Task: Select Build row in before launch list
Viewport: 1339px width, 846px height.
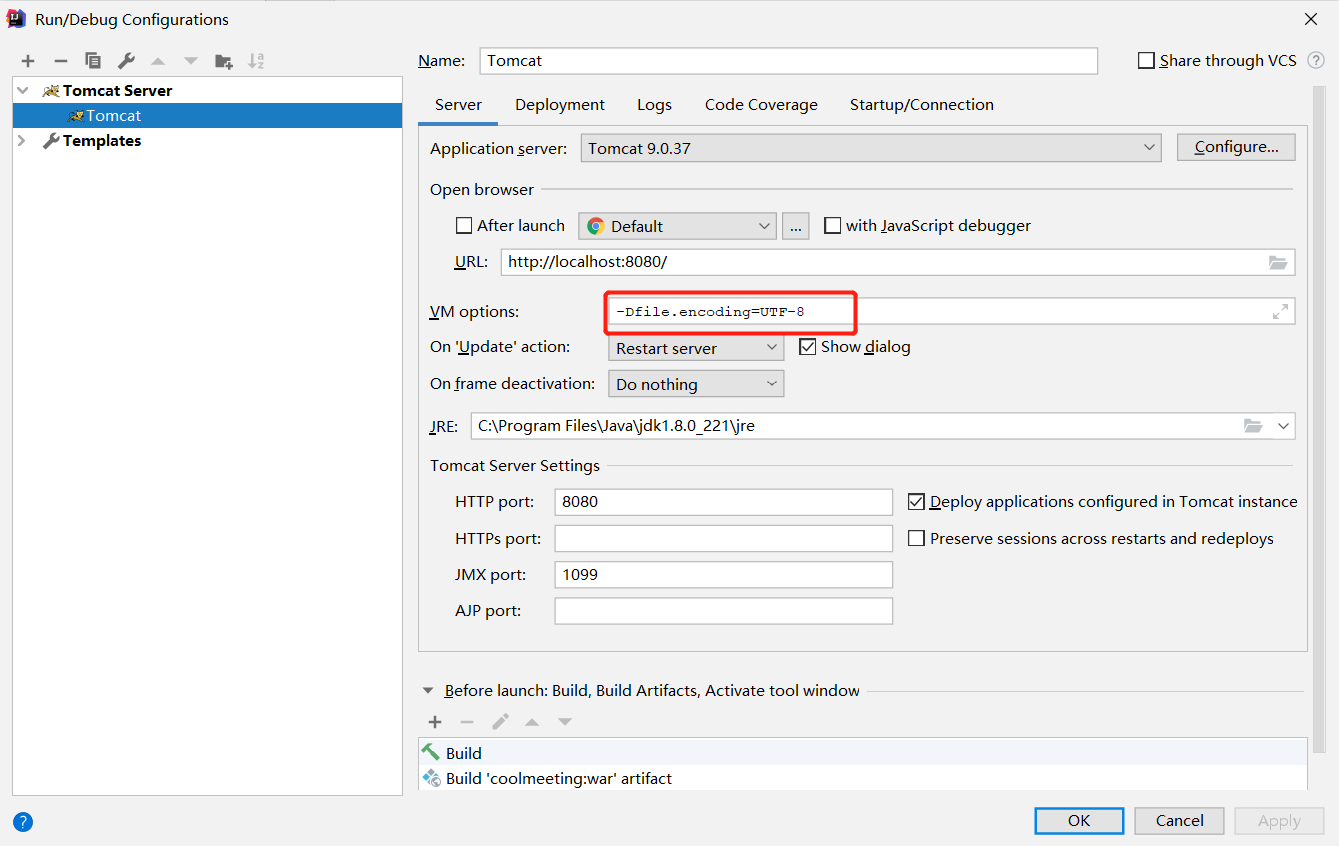Action: point(862,752)
